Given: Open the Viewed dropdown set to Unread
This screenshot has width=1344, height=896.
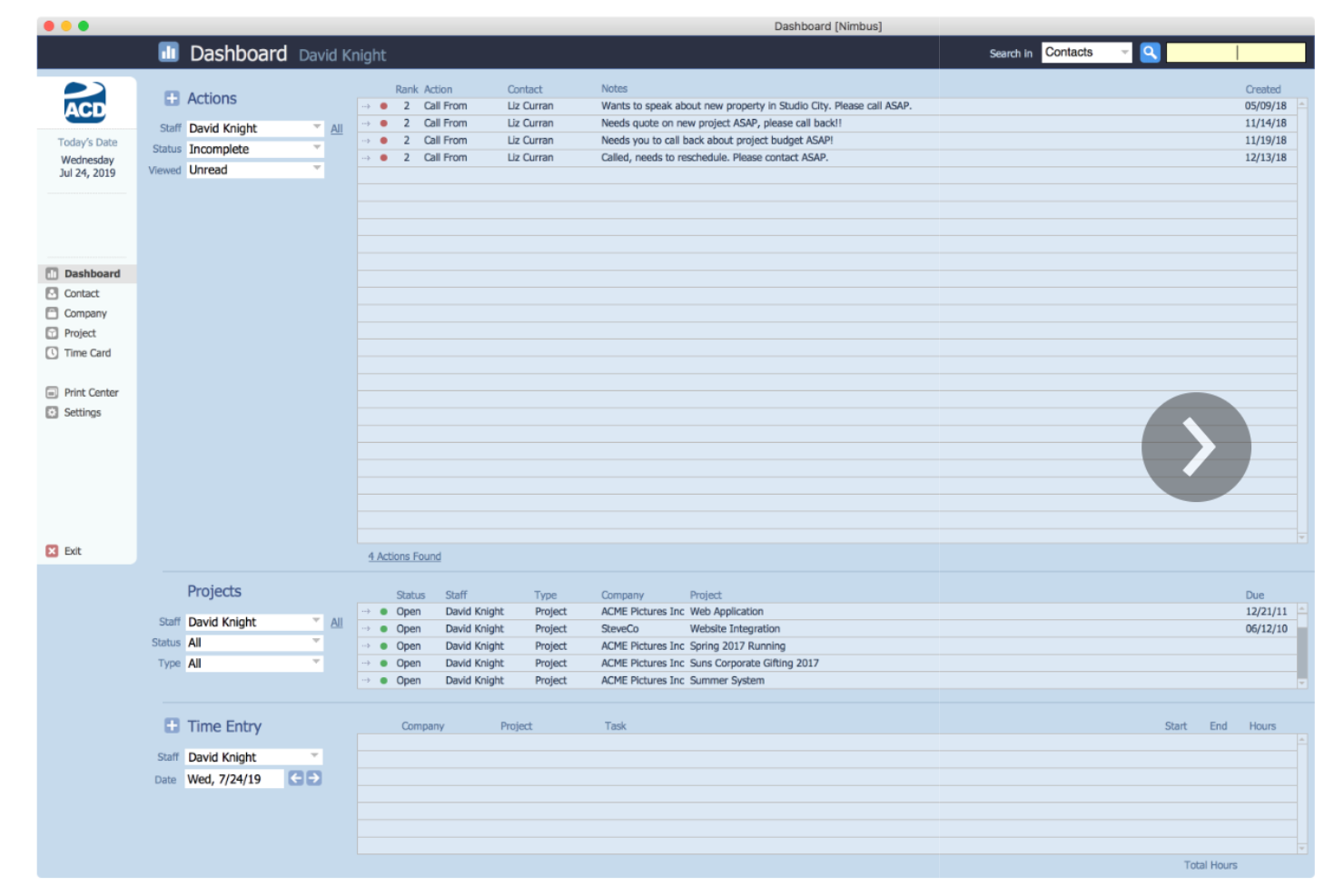Looking at the screenshot, I should 254,170.
